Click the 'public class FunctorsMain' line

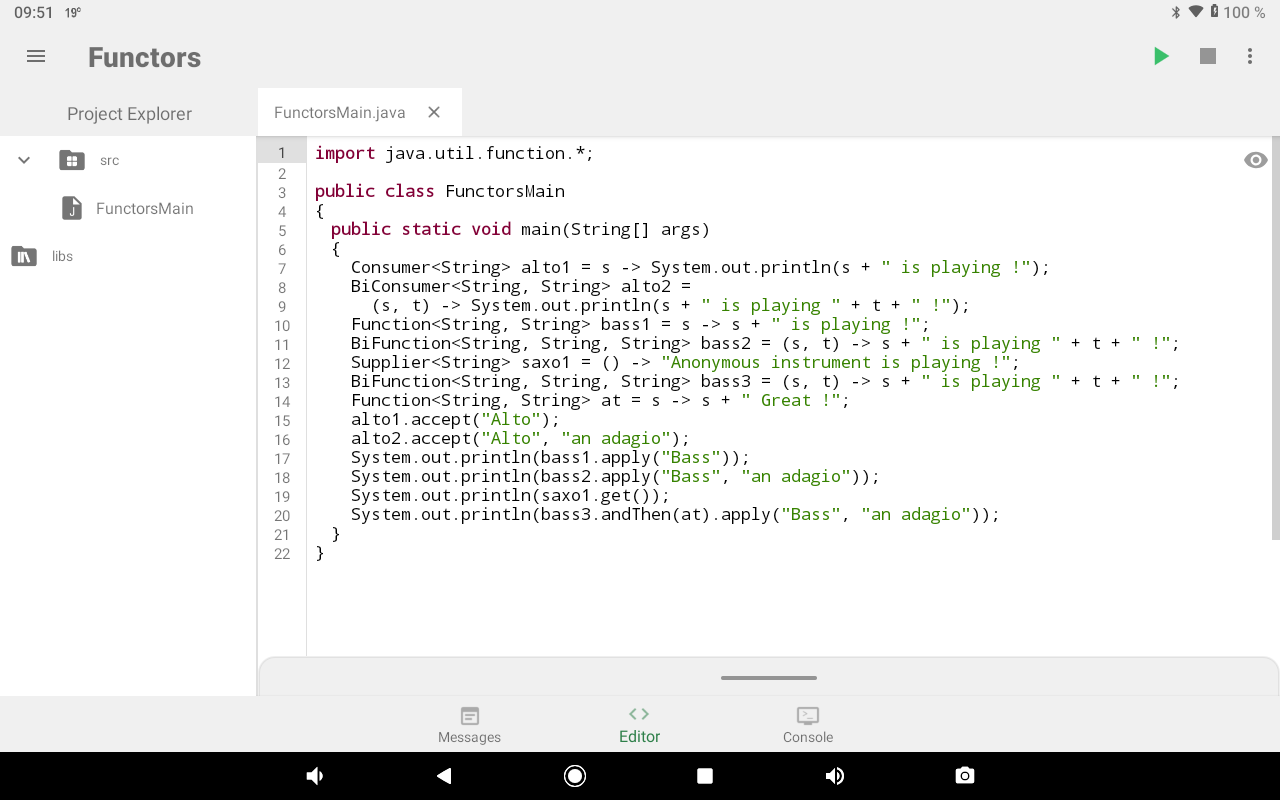(x=440, y=191)
